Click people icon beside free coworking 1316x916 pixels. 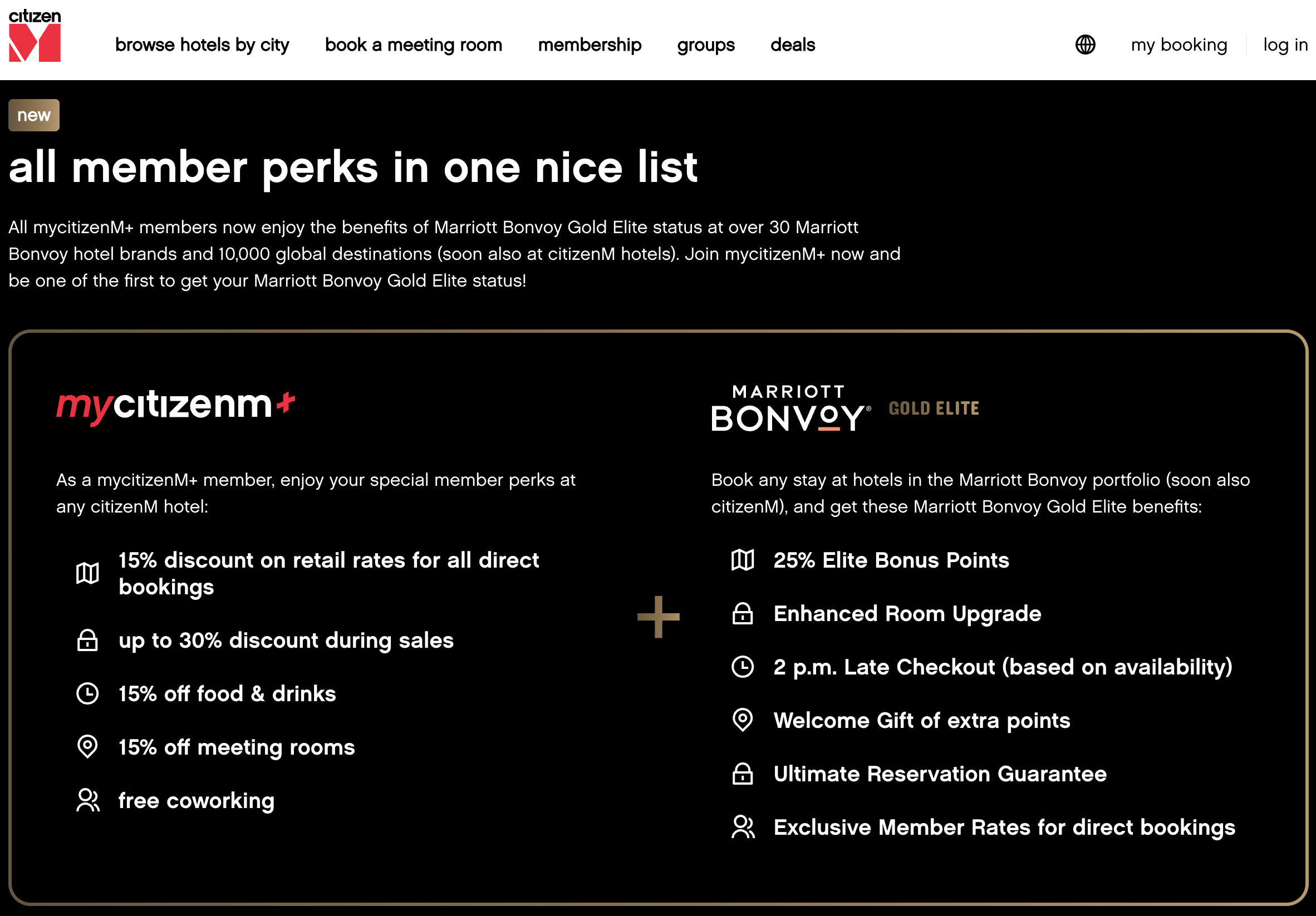point(88,800)
